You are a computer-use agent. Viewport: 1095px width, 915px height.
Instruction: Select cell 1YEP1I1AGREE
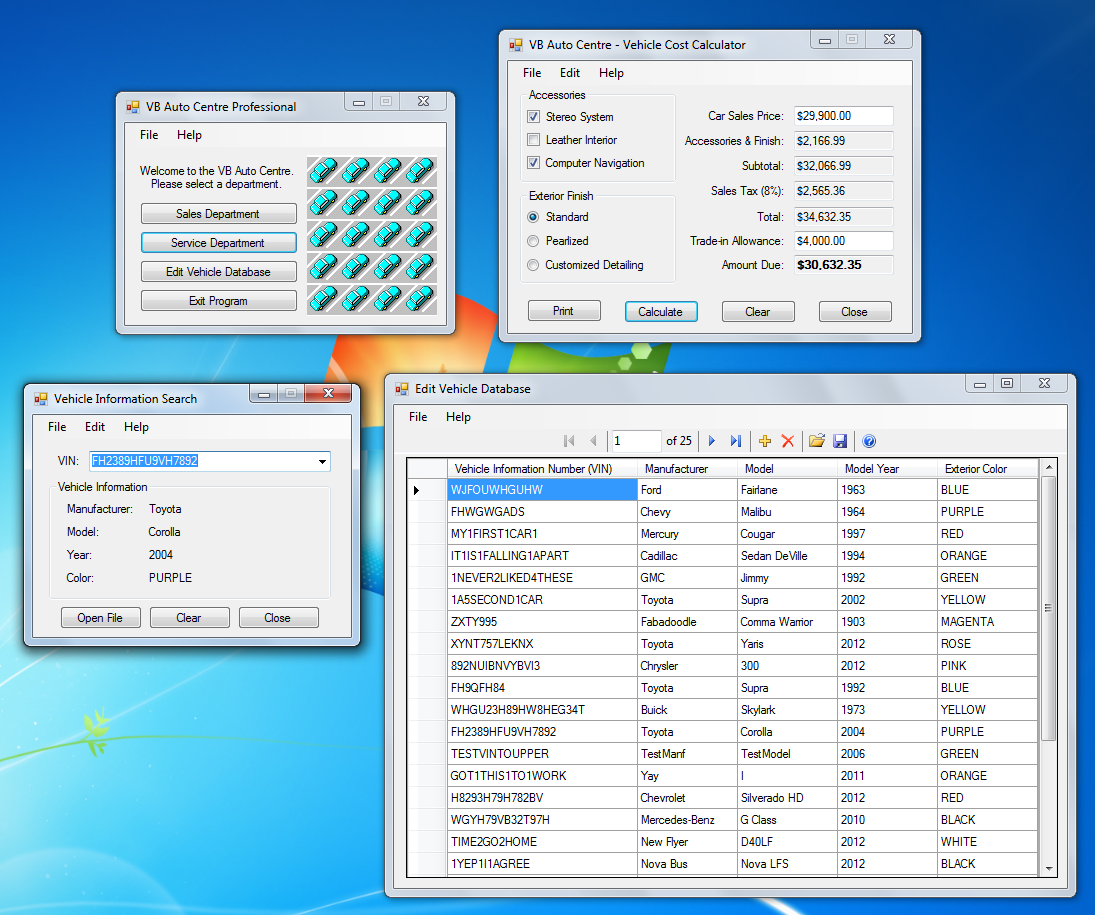pos(542,864)
